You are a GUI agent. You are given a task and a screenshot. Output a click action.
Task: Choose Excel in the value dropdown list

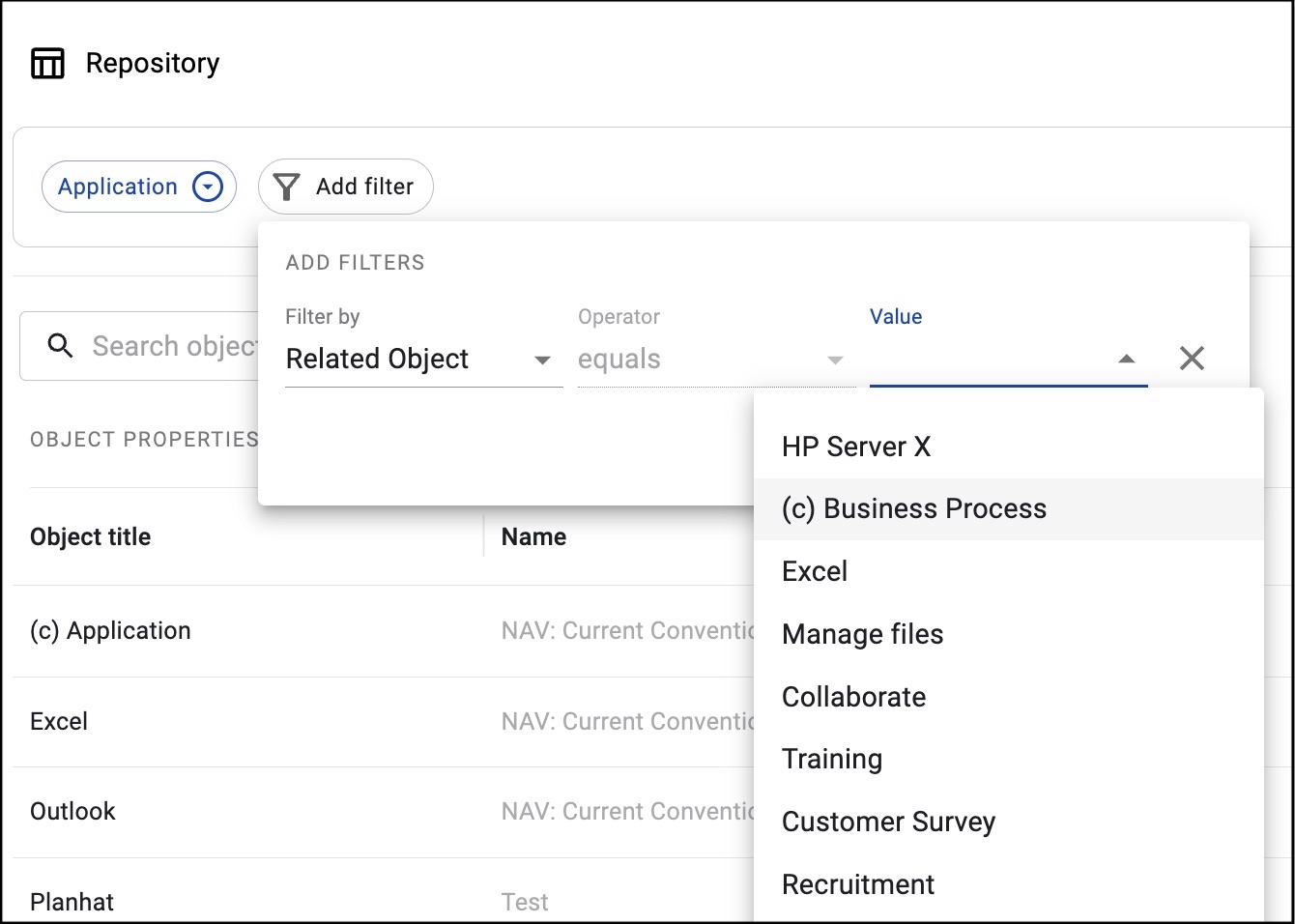point(1008,571)
